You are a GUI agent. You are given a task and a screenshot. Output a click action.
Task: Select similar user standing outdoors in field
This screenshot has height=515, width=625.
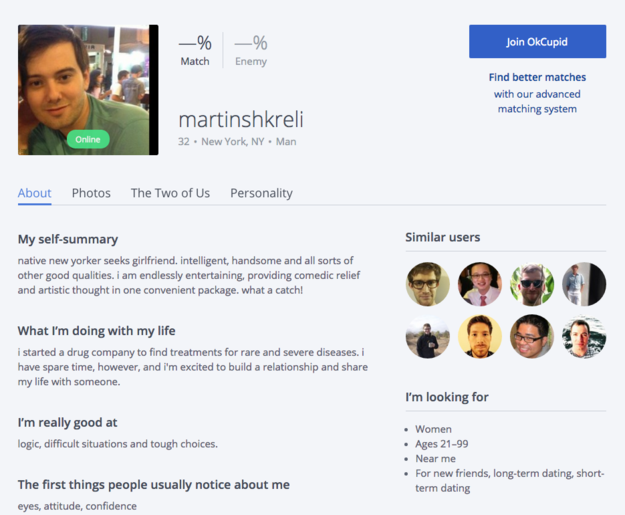428,336
